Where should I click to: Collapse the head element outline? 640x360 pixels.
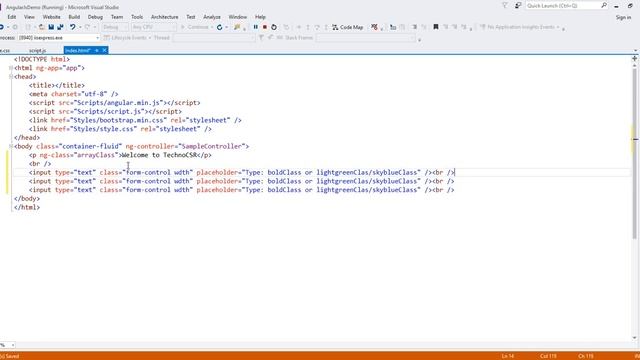click(11, 76)
